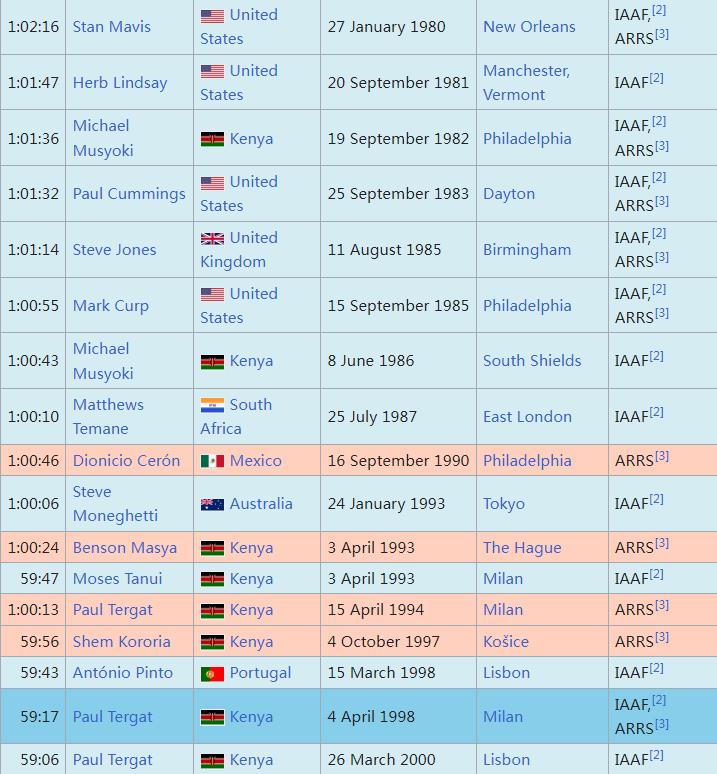Screen dimensions: 717x774
Task: Visit the South Shields link
Action: pyautogui.click(x=532, y=361)
